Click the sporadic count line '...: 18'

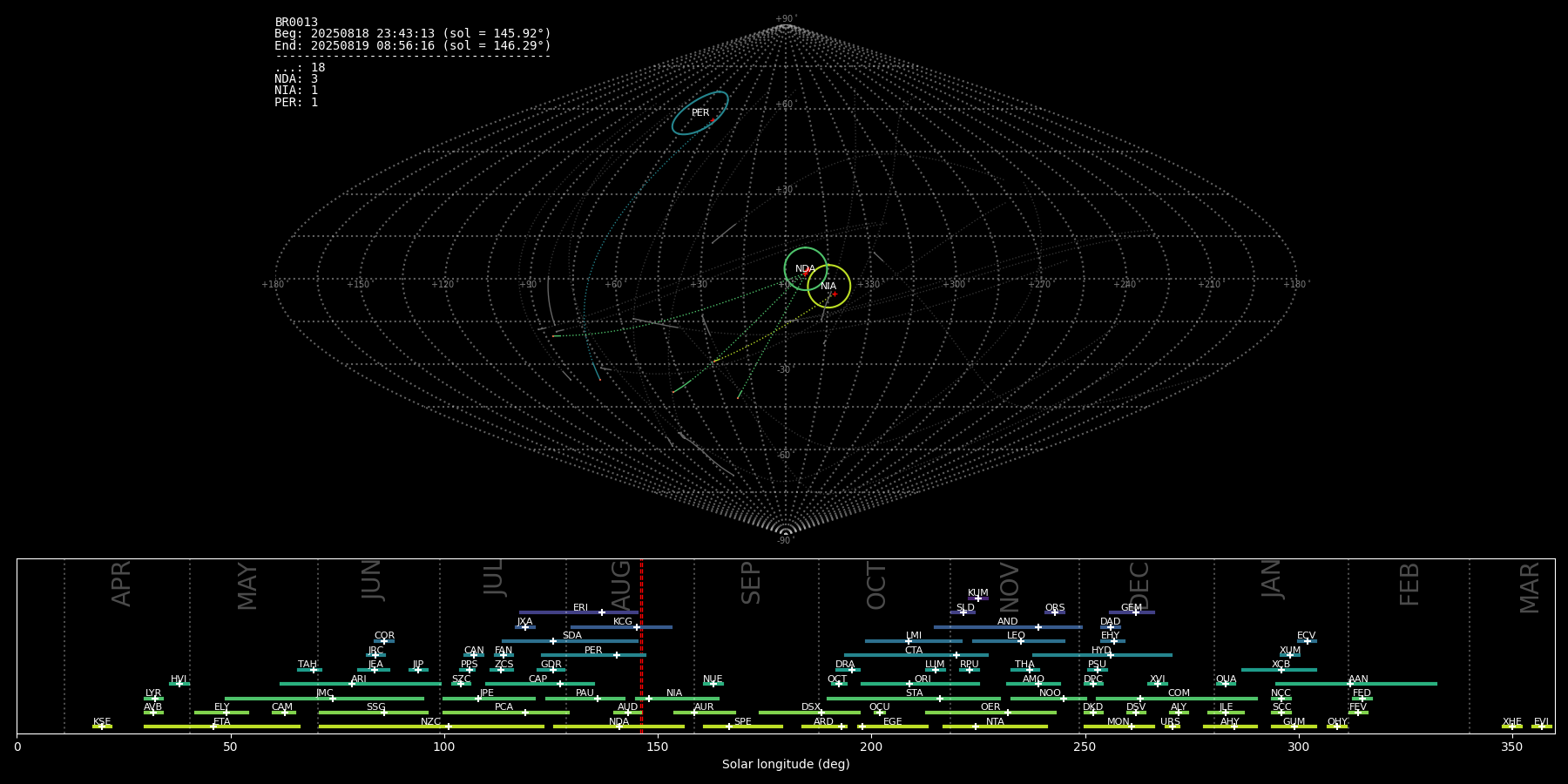point(300,67)
